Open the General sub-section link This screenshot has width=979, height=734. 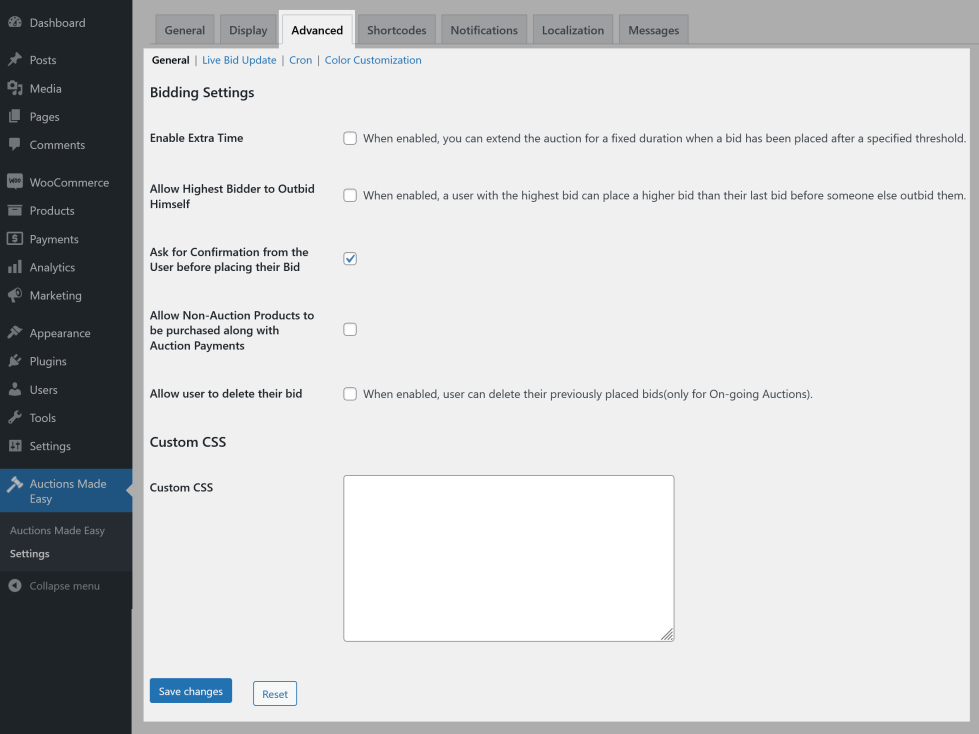click(170, 60)
